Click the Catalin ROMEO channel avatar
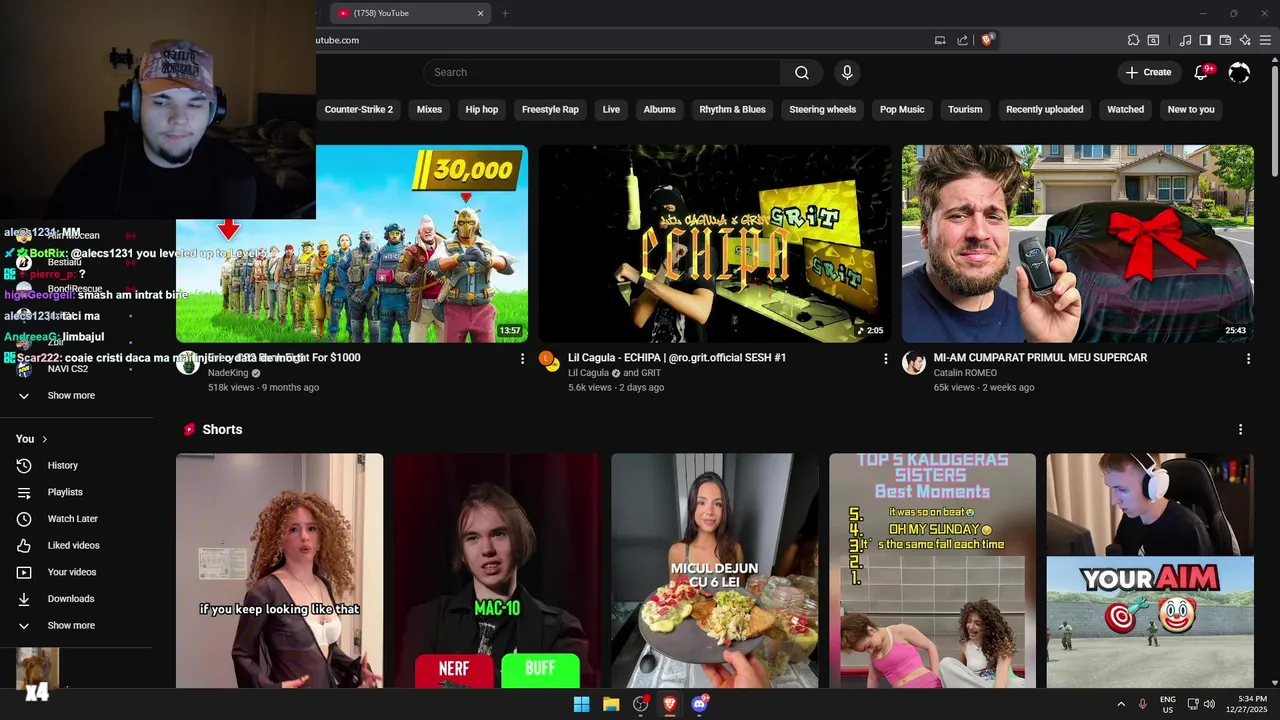Viewport: 1280px width, 720px height. [914, 363]
